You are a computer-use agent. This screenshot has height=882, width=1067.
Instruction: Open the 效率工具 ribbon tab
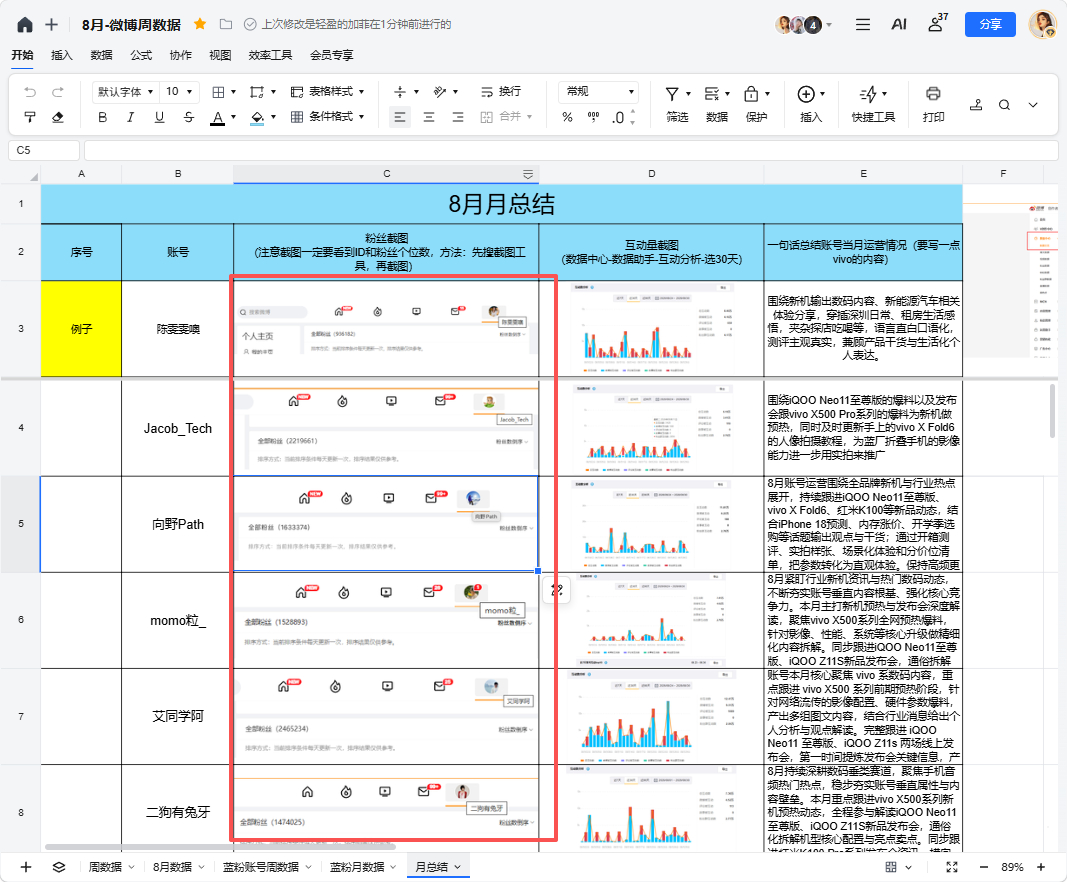(270, 55)
